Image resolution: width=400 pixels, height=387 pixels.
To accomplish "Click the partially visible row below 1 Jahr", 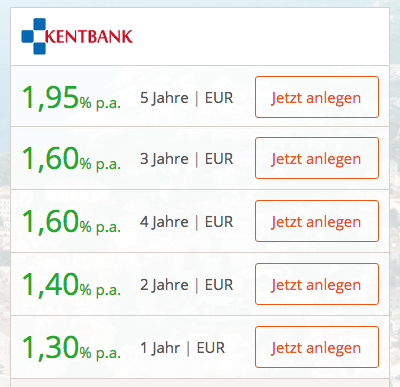I will pos(200,383).
